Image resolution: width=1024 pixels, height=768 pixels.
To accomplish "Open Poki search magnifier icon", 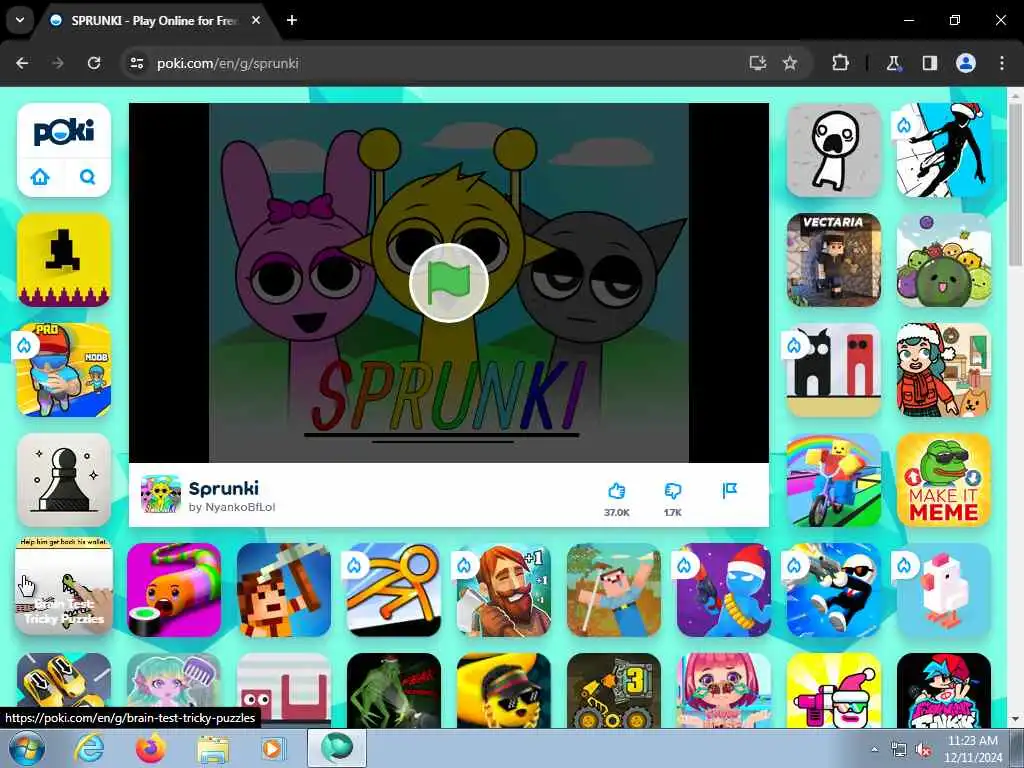I will pos(88,176).
